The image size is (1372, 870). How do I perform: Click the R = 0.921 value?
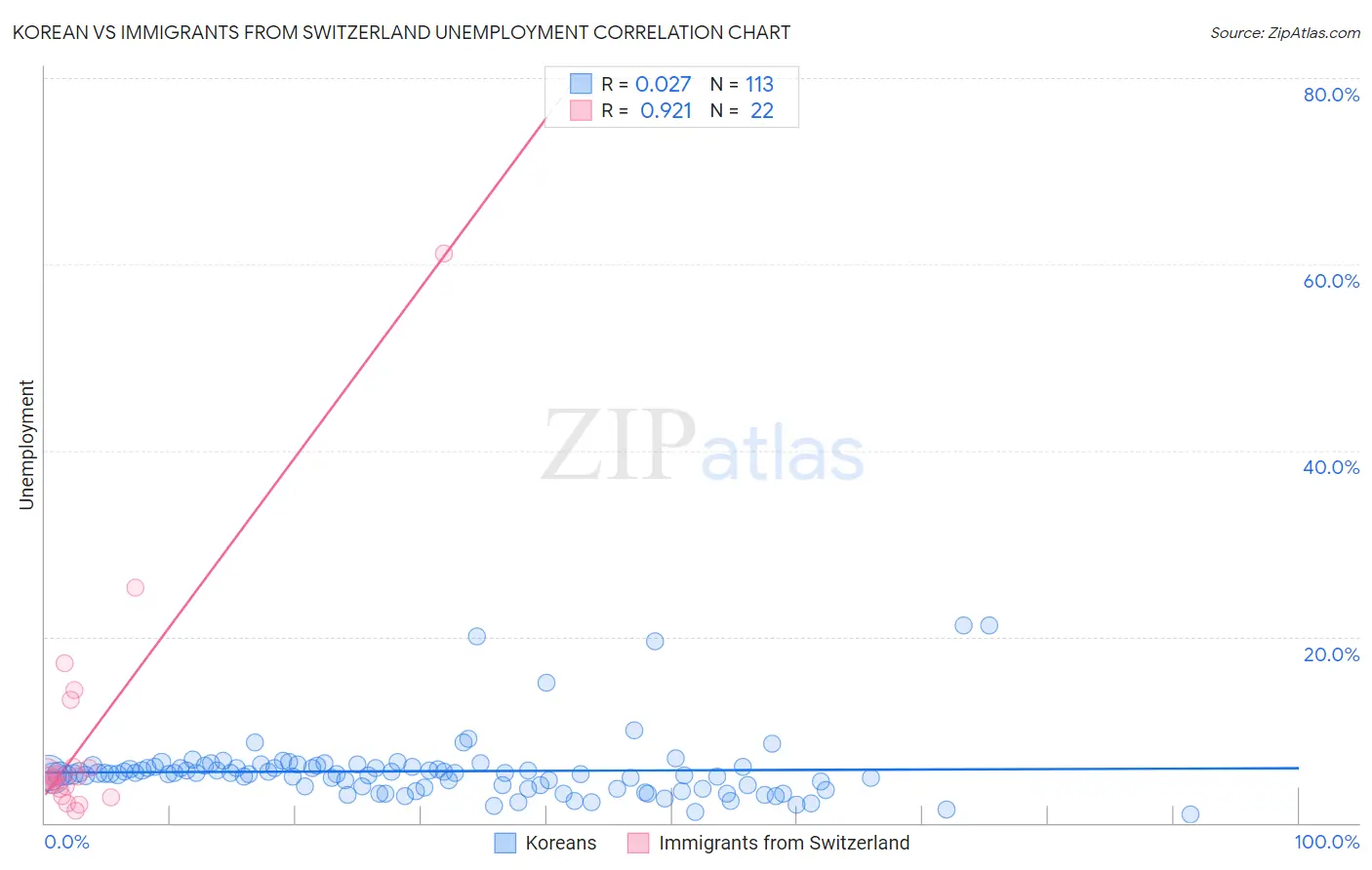pyautogui.click(x=646, y=110)
